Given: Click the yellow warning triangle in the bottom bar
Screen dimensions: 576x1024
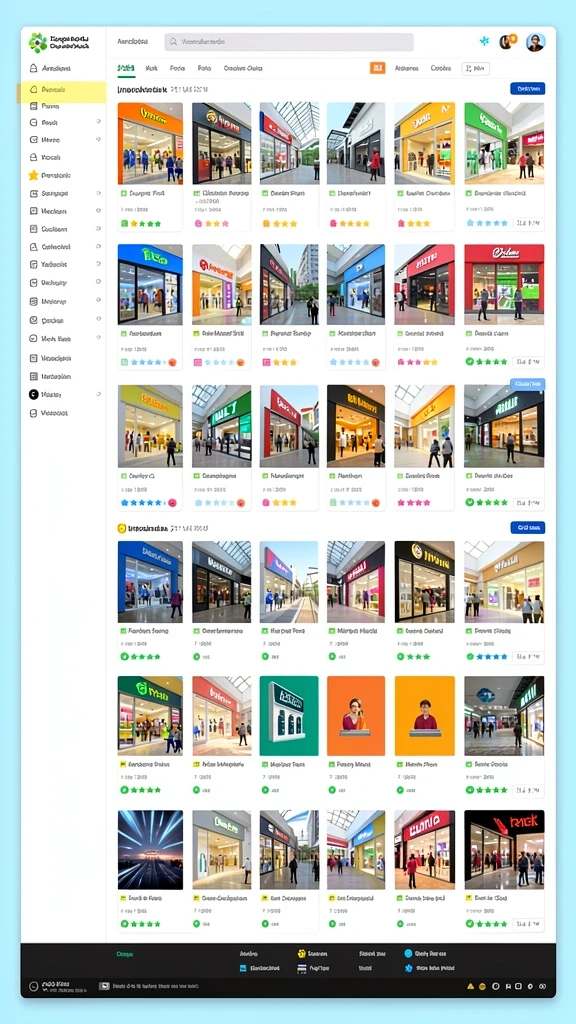Looking at the screenshot, I should (470, 986).
